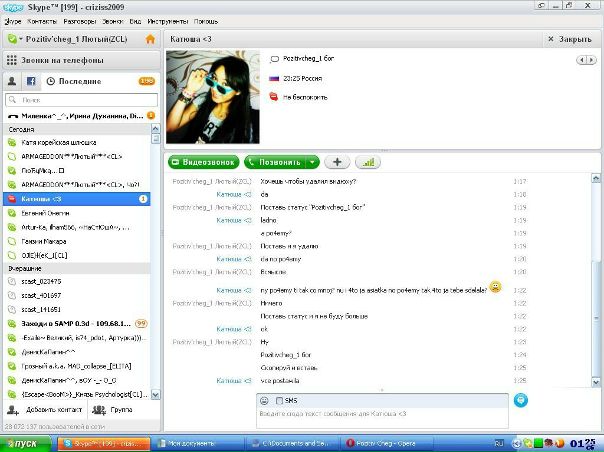Click the contact search field
604x452 pixels.
click(80, 100)
